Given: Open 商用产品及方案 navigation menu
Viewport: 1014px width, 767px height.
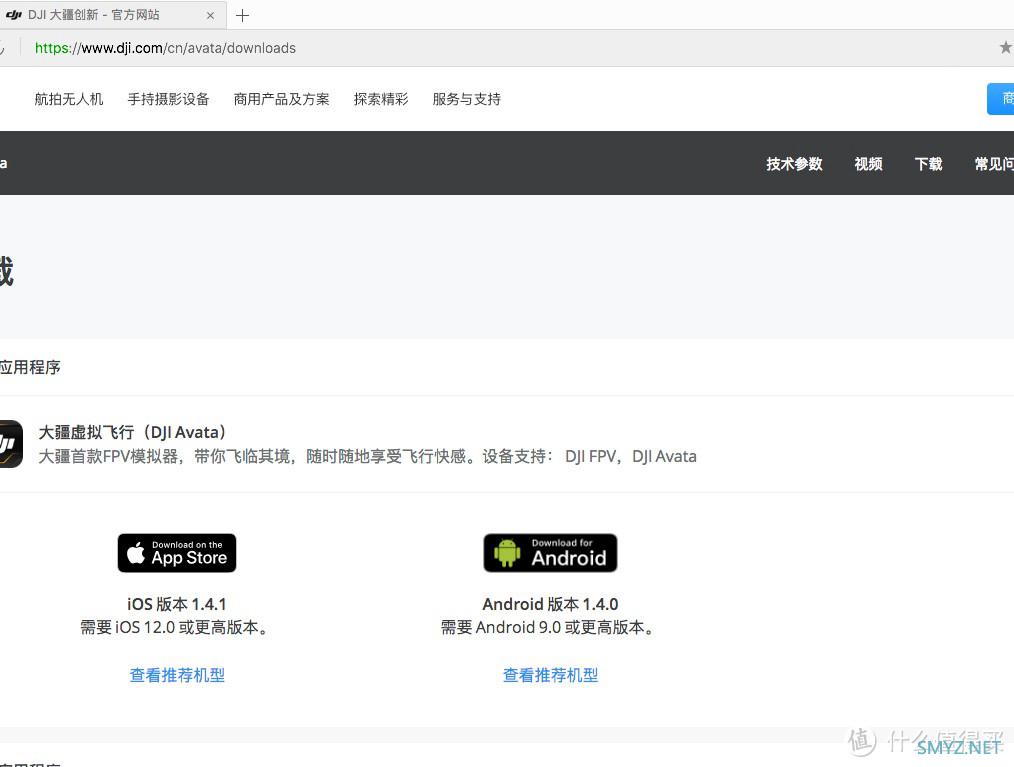Looking at the screenshot, I should point(281,99).
